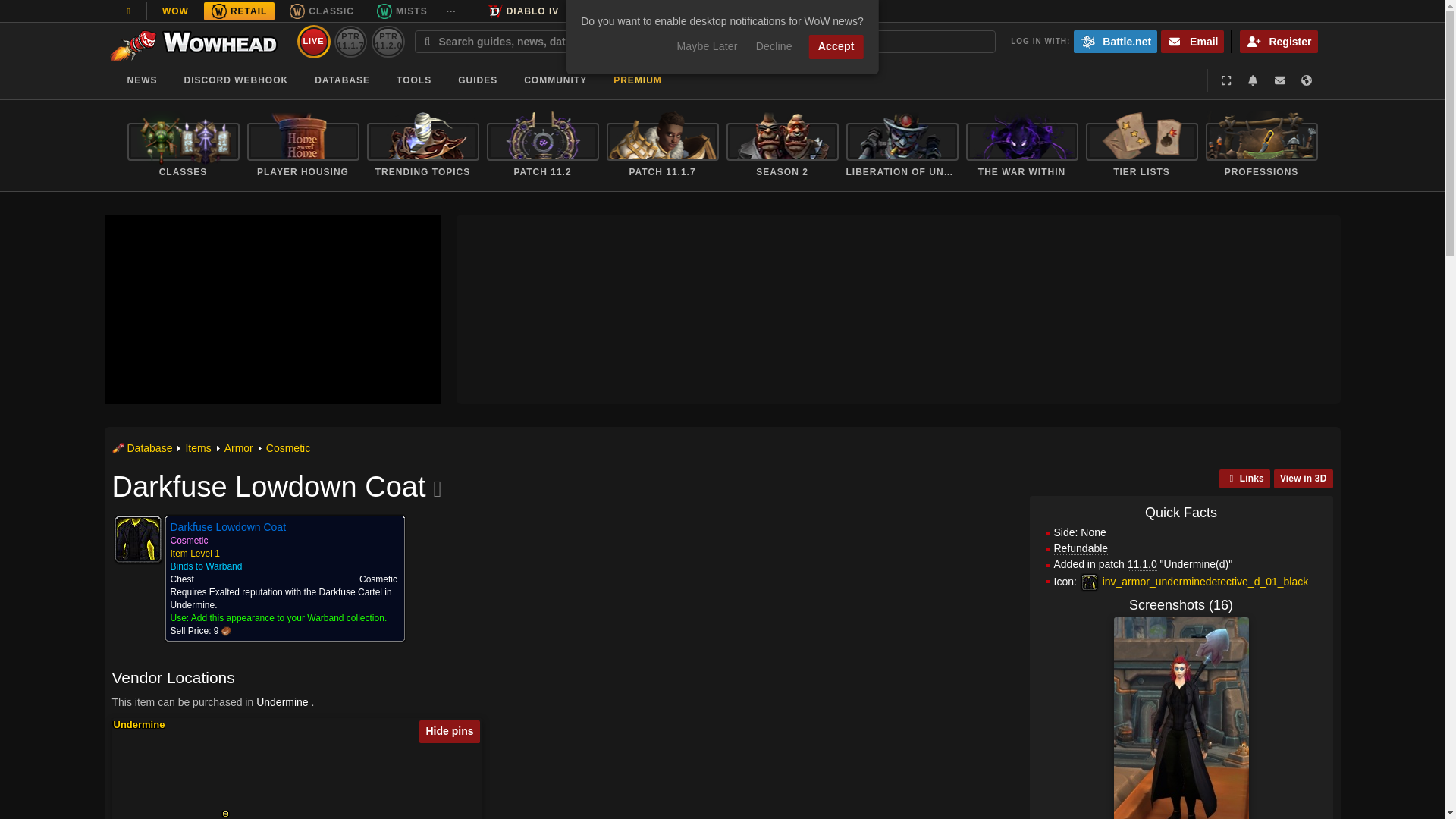Open the character screenshot thumbnail
Image resolution: width=1456 pixels, height=819 pixels.
pyautogui.click(x=1181, y=718)
